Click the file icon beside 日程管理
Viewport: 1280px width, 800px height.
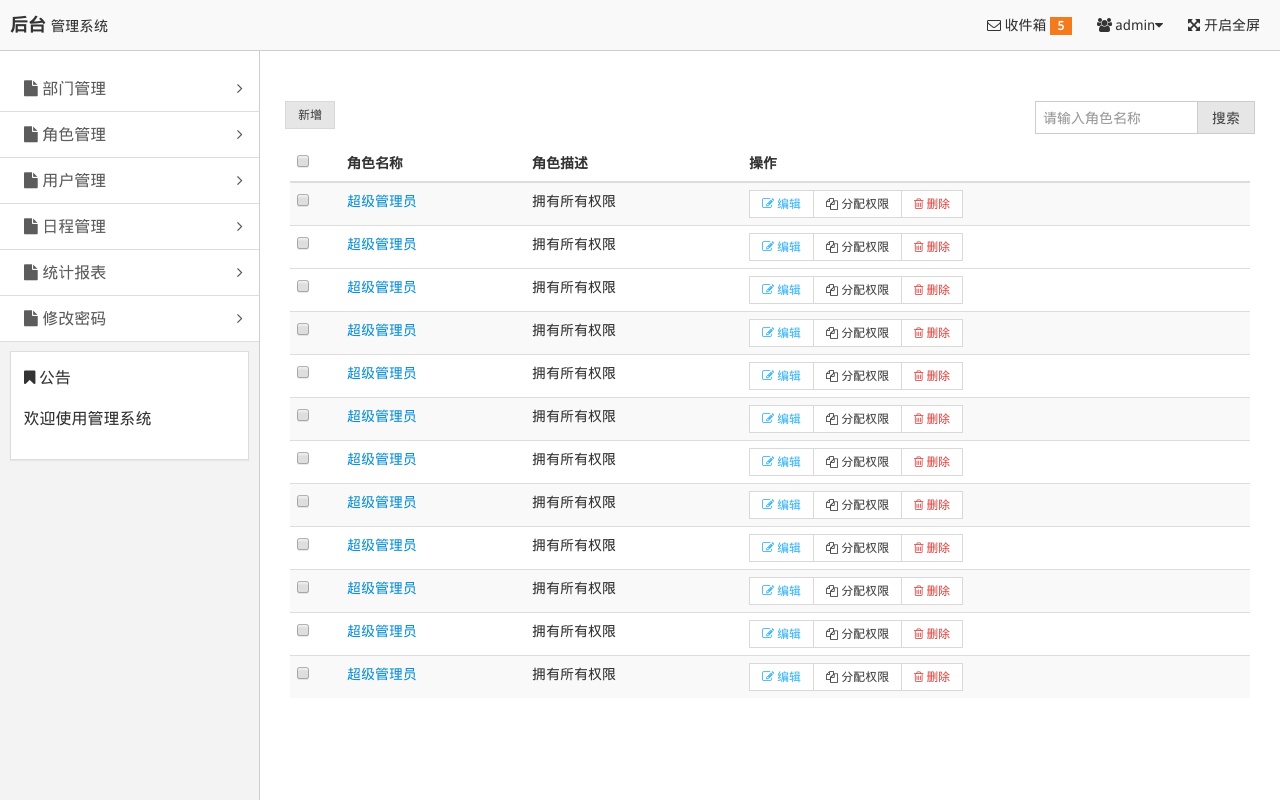tap(31, 226)
